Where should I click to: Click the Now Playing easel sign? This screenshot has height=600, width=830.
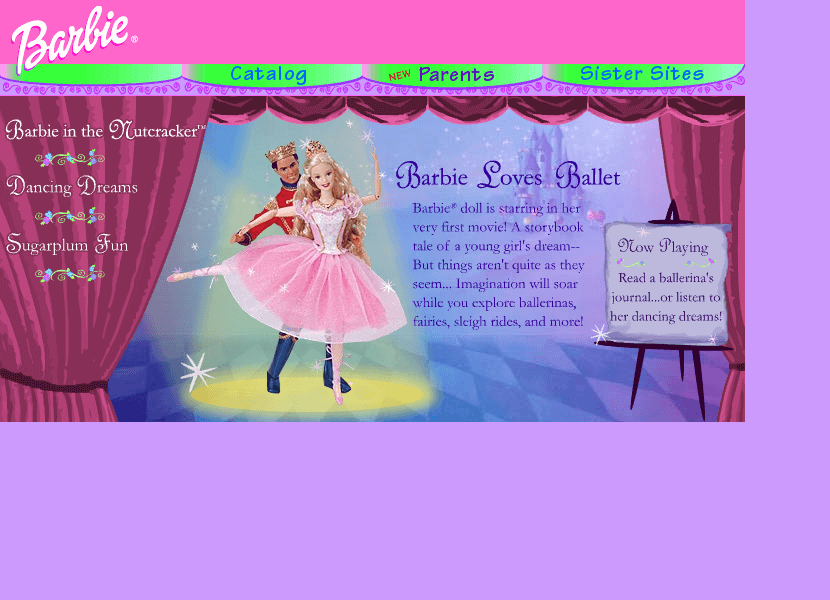pos(666,283)
